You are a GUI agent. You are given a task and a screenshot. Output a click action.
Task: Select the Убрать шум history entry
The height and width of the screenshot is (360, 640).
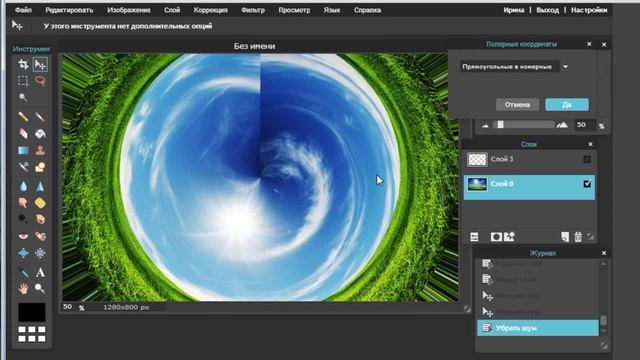[x=538, y=328]
